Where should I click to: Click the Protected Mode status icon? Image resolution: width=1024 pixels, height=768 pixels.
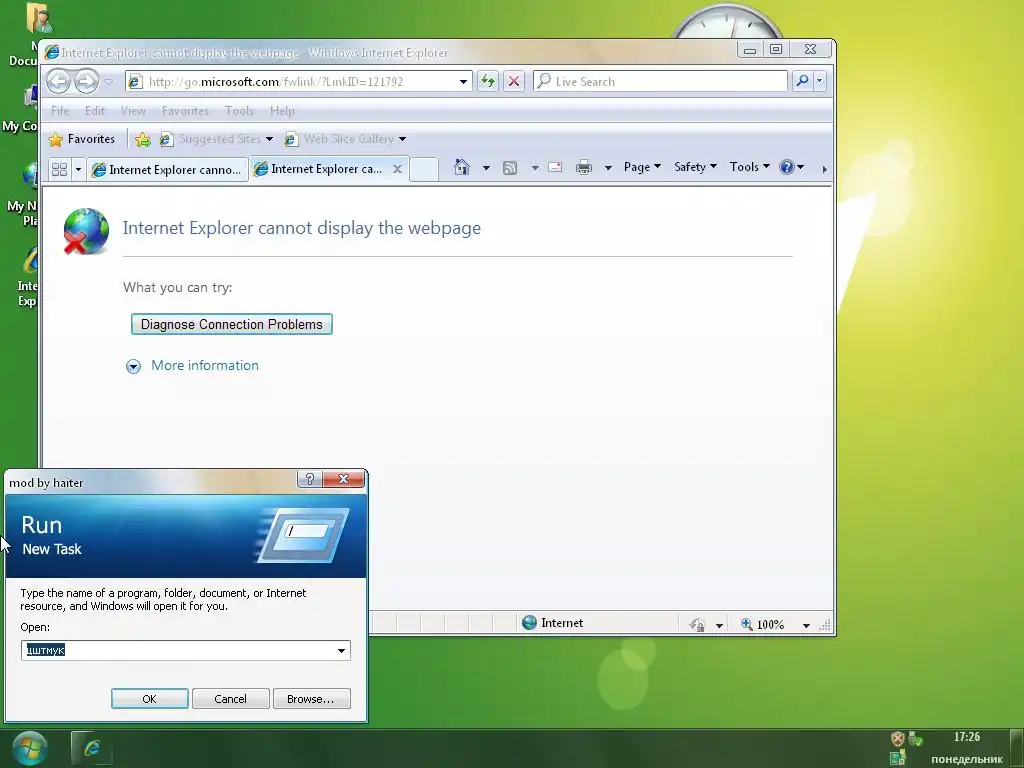pyautogui.click(x=697, y=625)
